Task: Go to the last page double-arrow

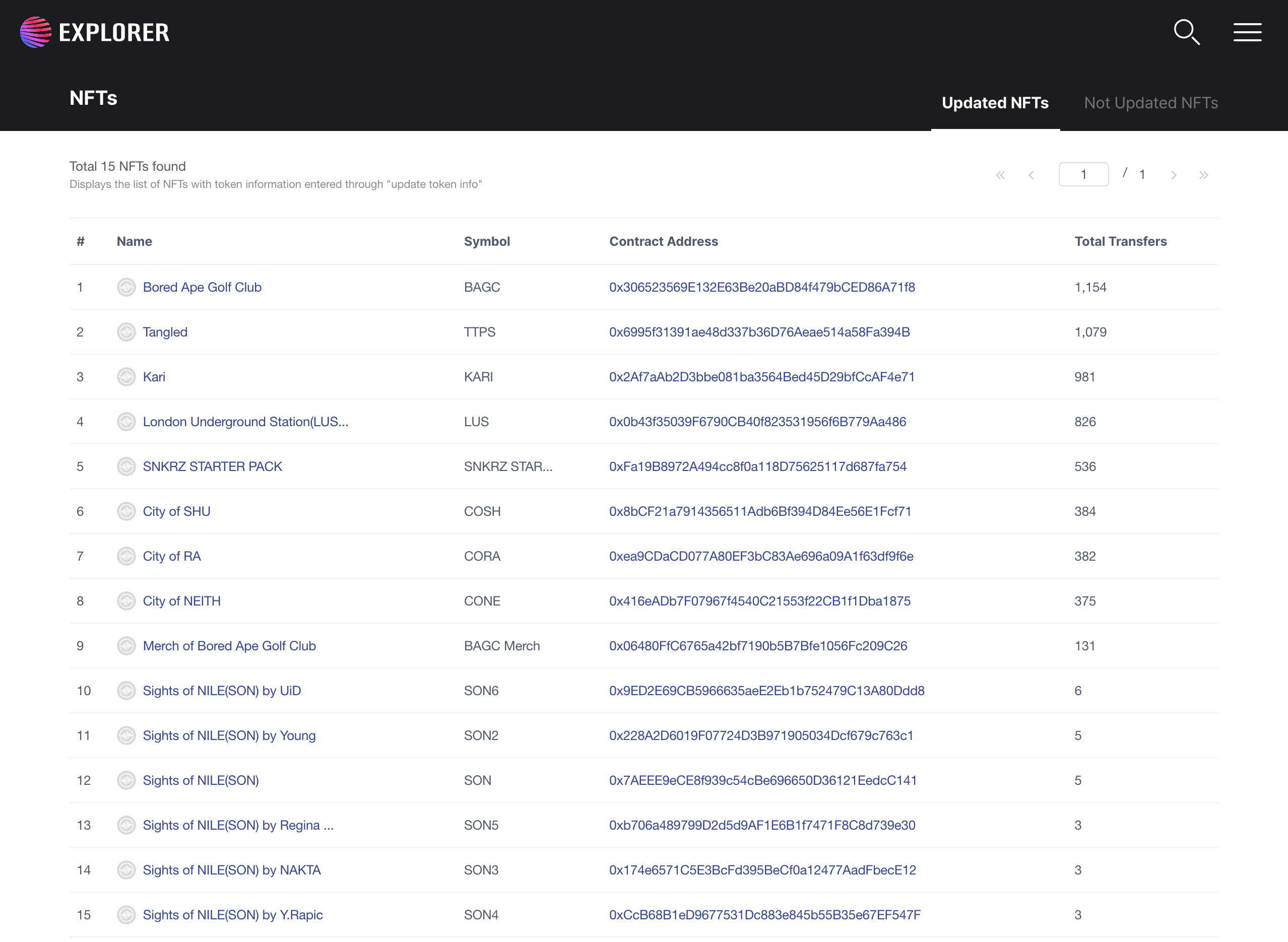Action: click(x=1203, y=175)
